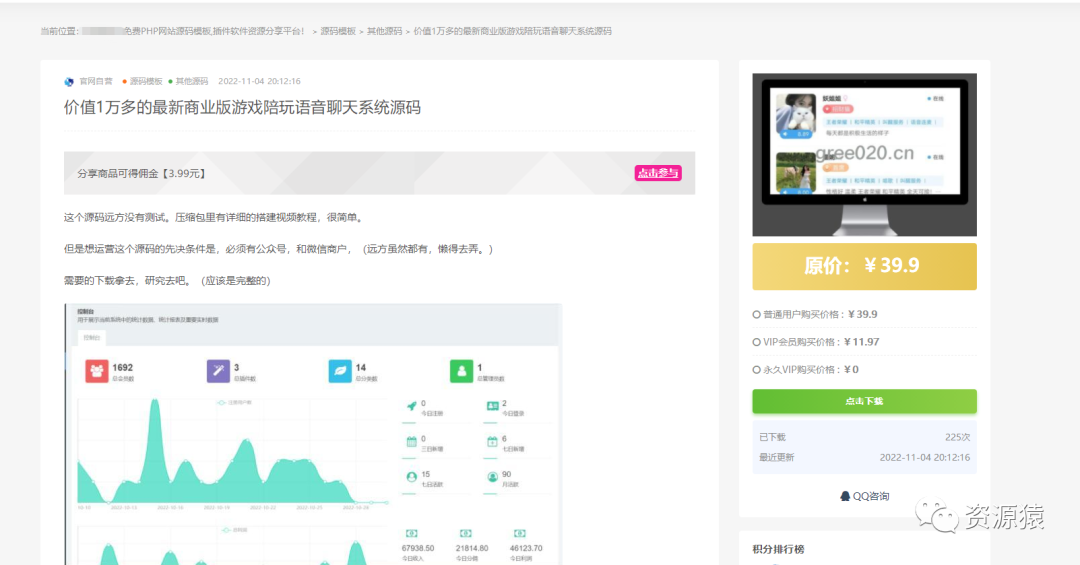Click the green user icon beside 1
Image resolution: width=1080 pixels, height=565 pixels.
[461, 371]
